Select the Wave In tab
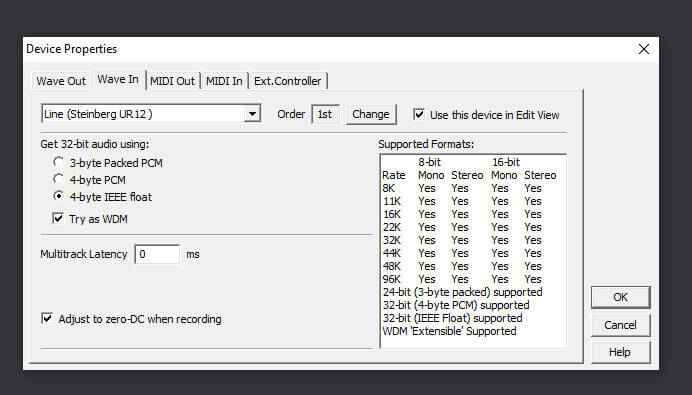Screen dimensions: 692x395 pos(118,79)
